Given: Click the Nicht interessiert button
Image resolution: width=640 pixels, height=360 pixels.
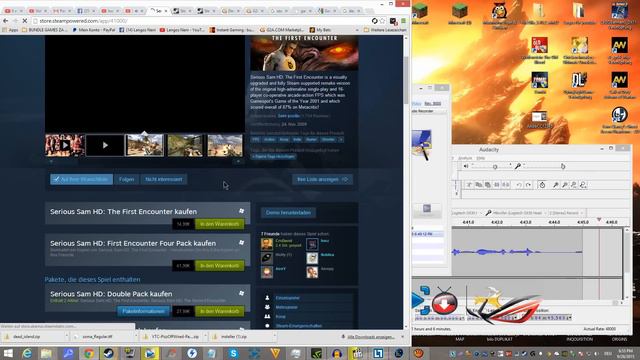Looking at the screenshot, I should tap(164, 179).
